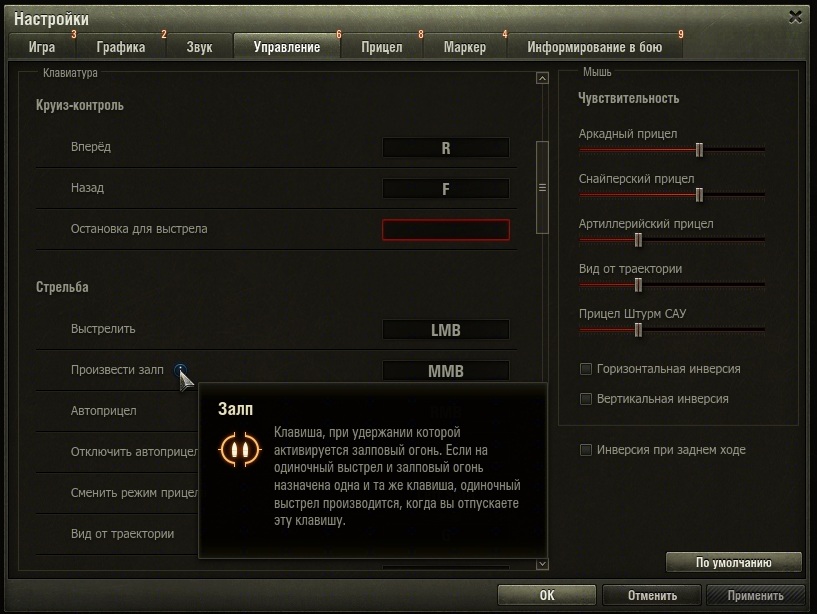Click the Вид от траектории keyboard row label
The image size is (817, 614).
coord(122,534)
